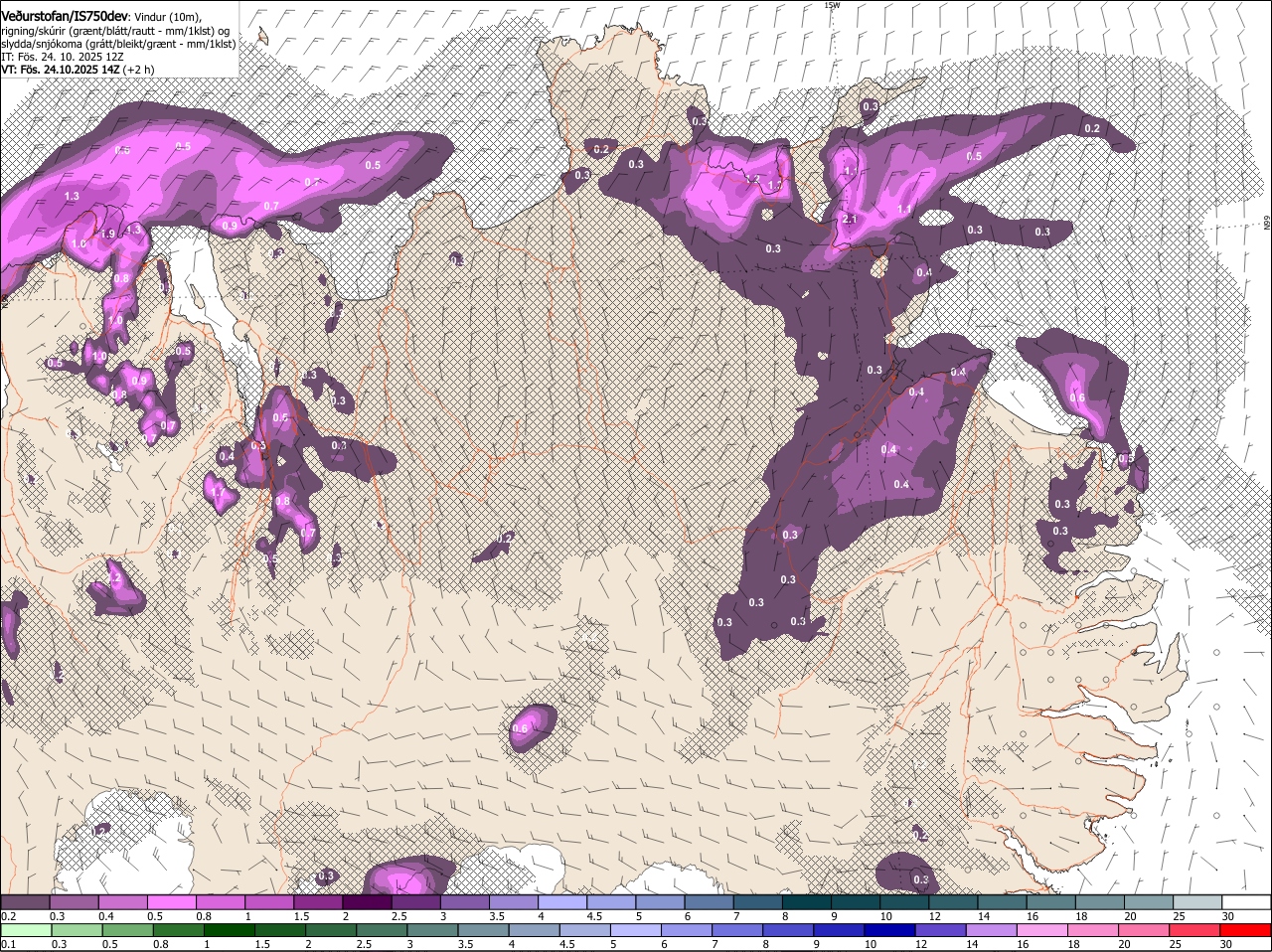This screenshot has width=1272, height=952.
Task: Click the upper scale's 1.5 swatch
Action: (x=317, y=901)
